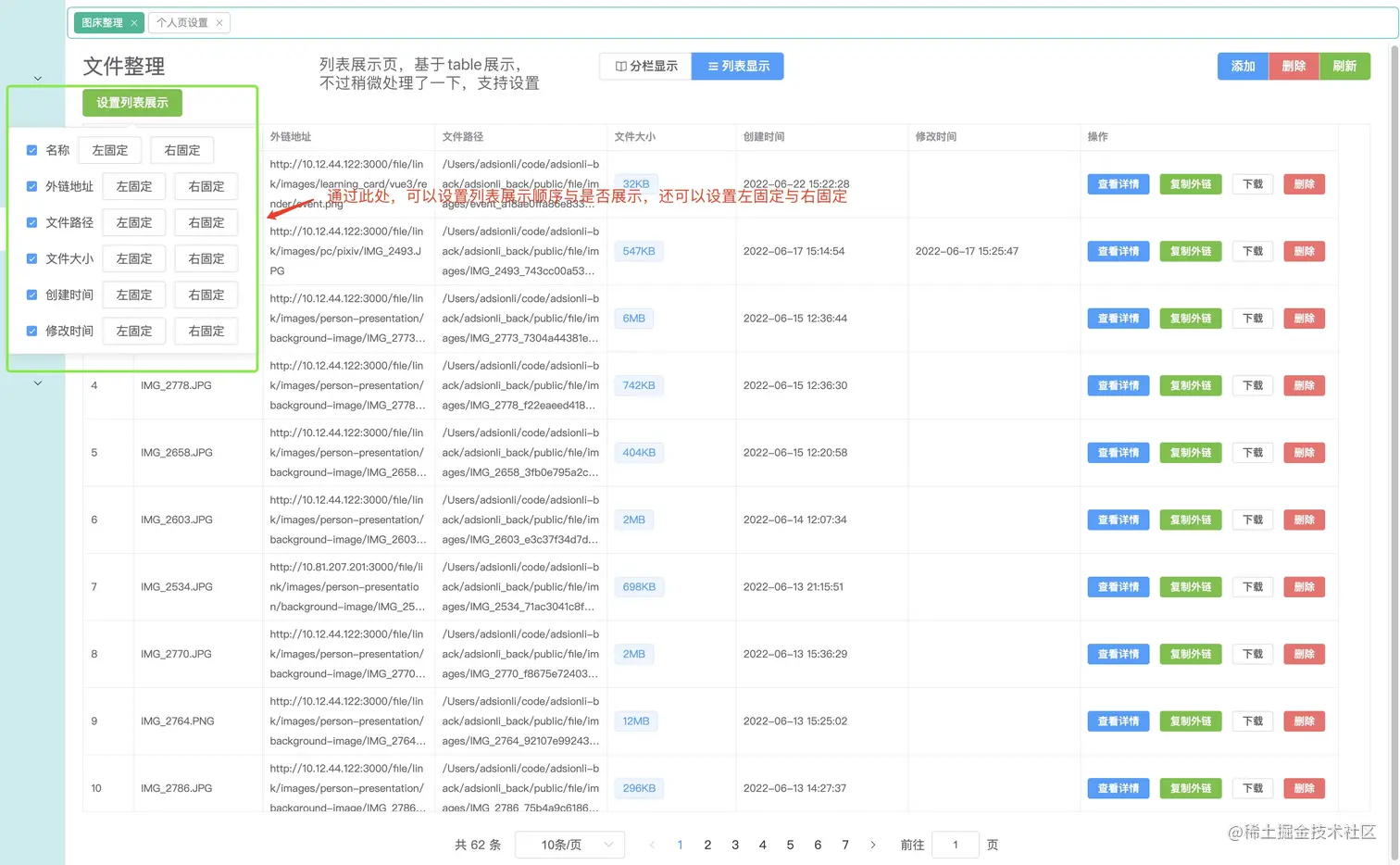Delete the IMG_2534.JPG row
1400x865 pixels.
pyautogui.click(x=1304, y=587)
